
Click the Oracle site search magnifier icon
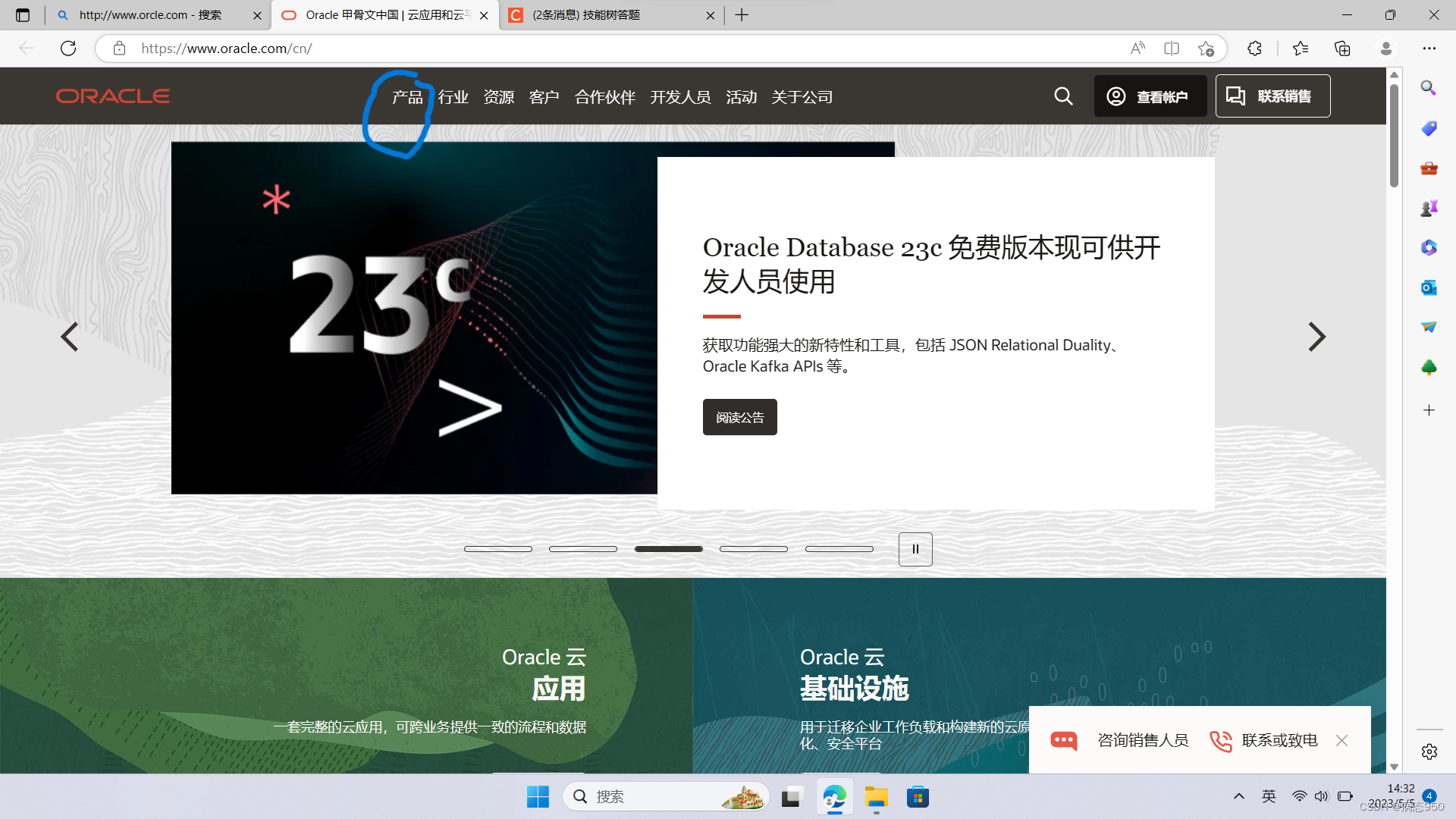tap(1063, 96)
